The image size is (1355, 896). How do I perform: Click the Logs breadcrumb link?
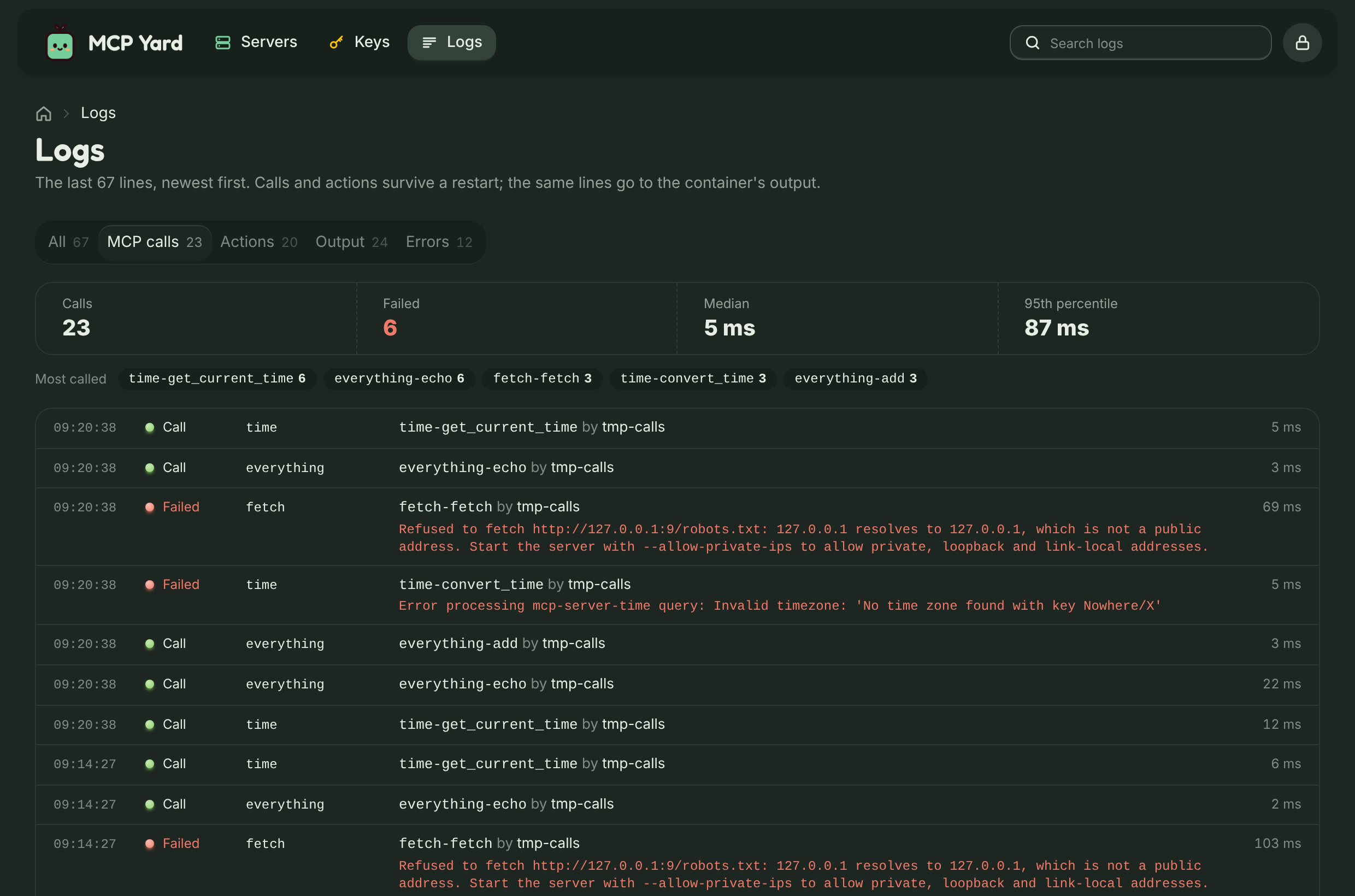tap(98, 113)
